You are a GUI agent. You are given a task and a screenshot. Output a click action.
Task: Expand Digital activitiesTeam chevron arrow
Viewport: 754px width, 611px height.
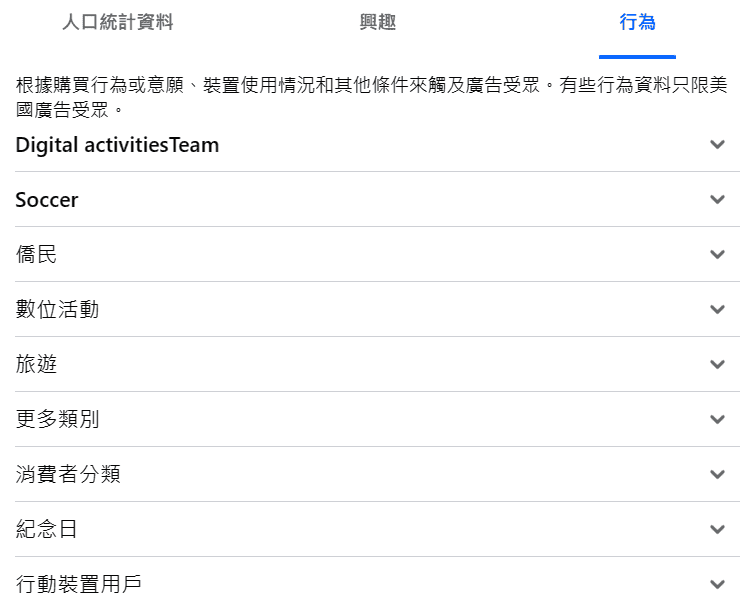coord(717,144)
